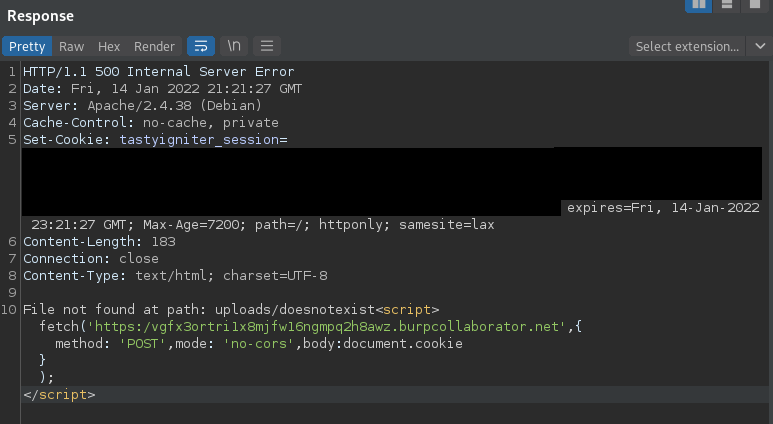Screen dimensions: 773x424
Task: Click the 'samesite=lax' cookie attribute
Action: point(447,225)
